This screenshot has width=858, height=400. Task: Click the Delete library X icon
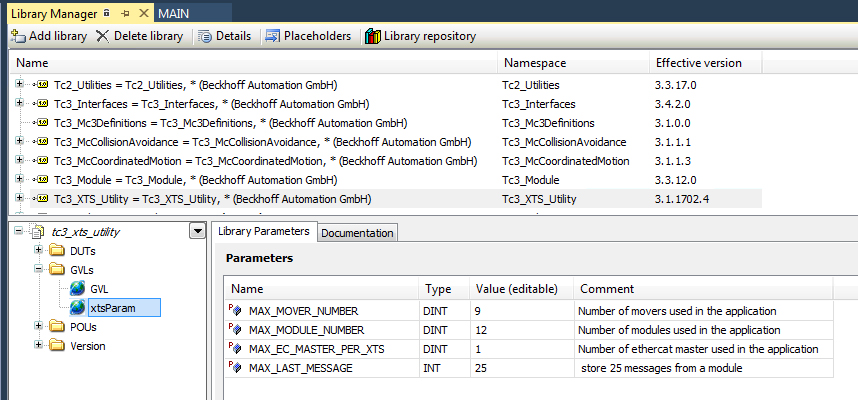(102, 36)
